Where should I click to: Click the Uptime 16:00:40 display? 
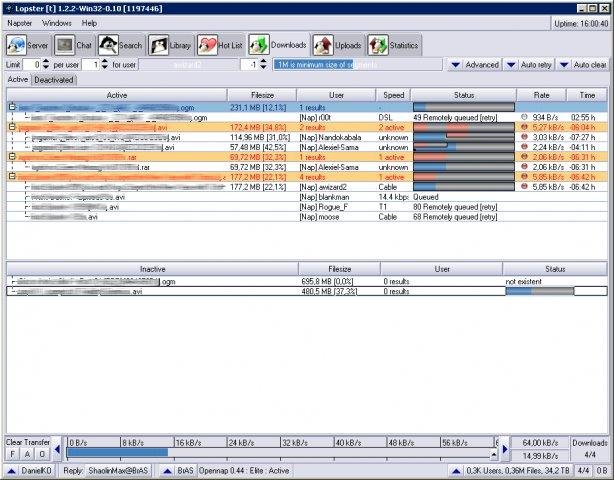[581, 23]
